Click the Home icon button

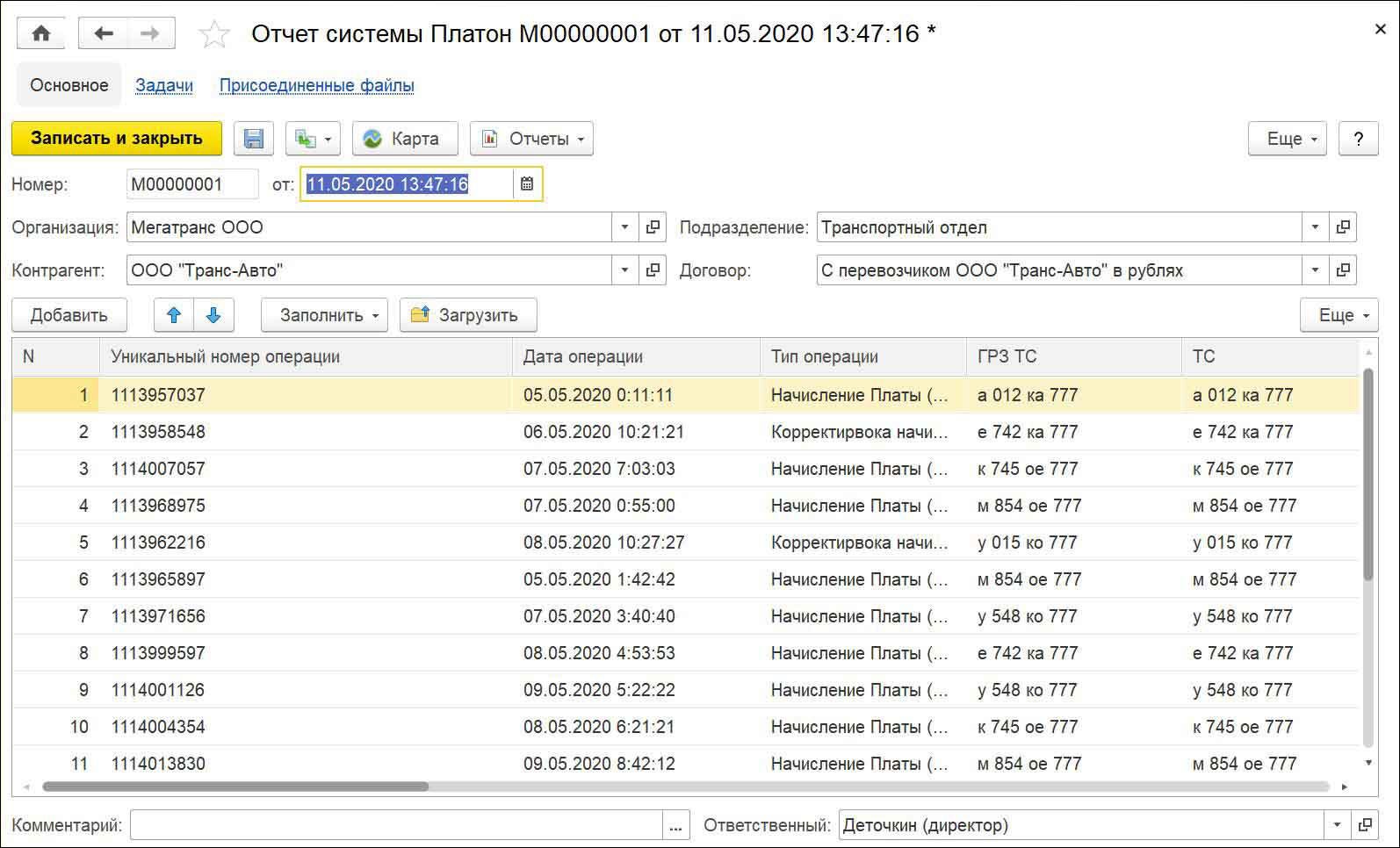coord(40,33)
